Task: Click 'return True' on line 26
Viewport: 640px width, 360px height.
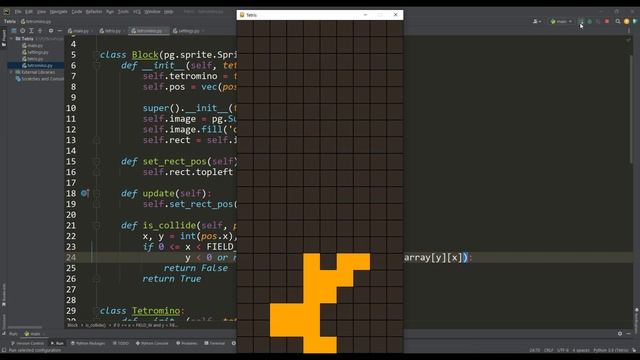Action: pos(172,279)
